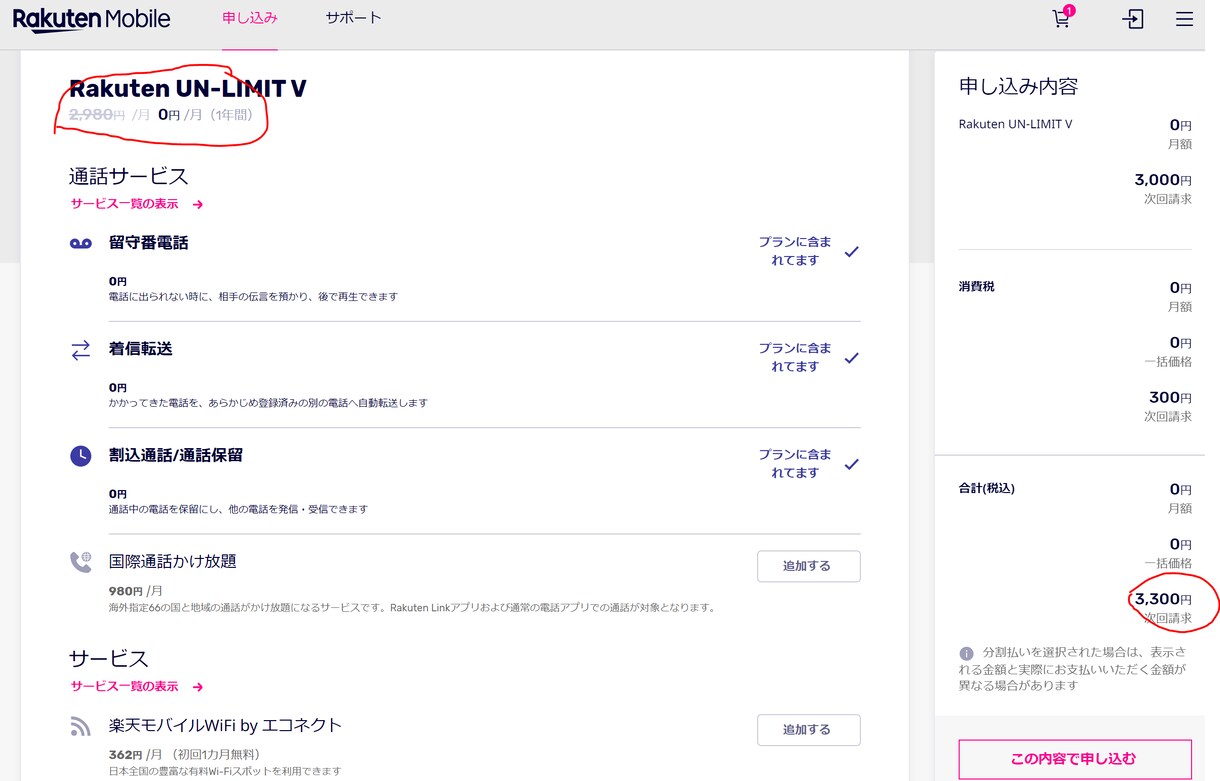The image size is (1220, 781).
Task: Click Rakuten UN-LIMIT V line in summary
Action: tap(1015, 124)
